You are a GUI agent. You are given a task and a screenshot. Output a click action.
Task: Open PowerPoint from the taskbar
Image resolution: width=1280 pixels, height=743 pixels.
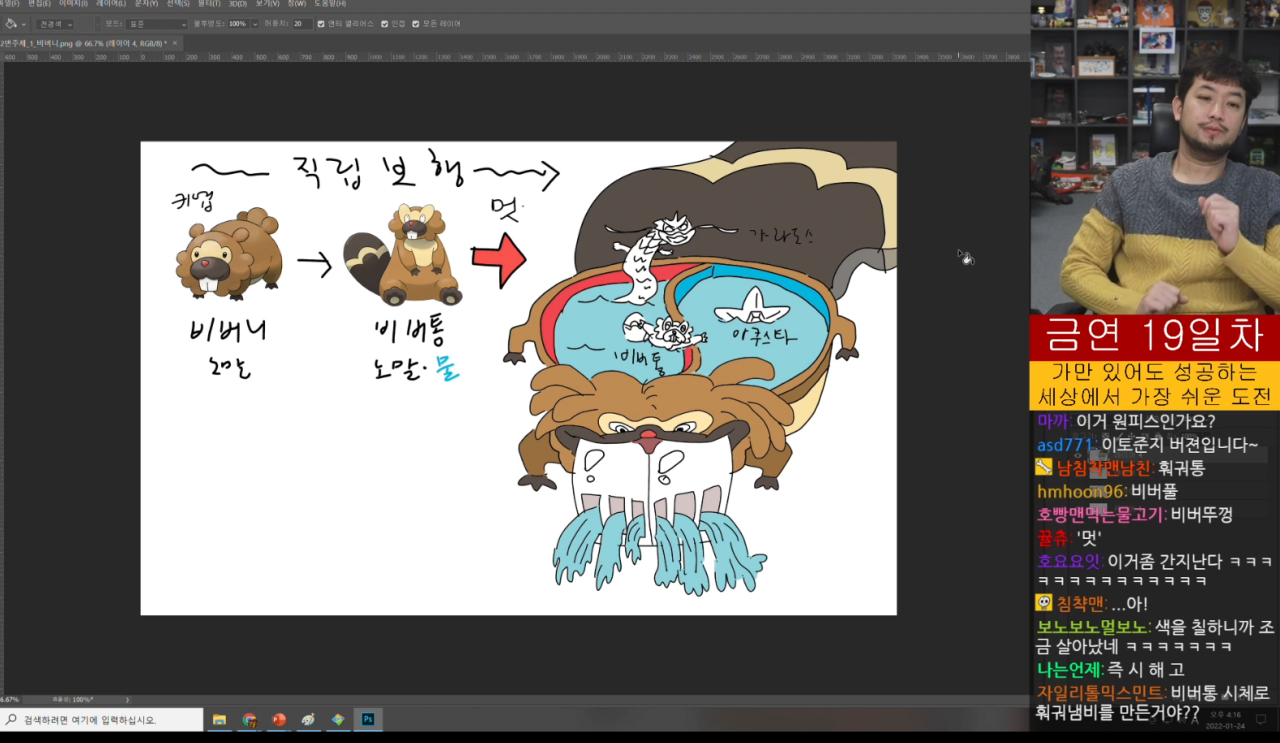(279, 719)
